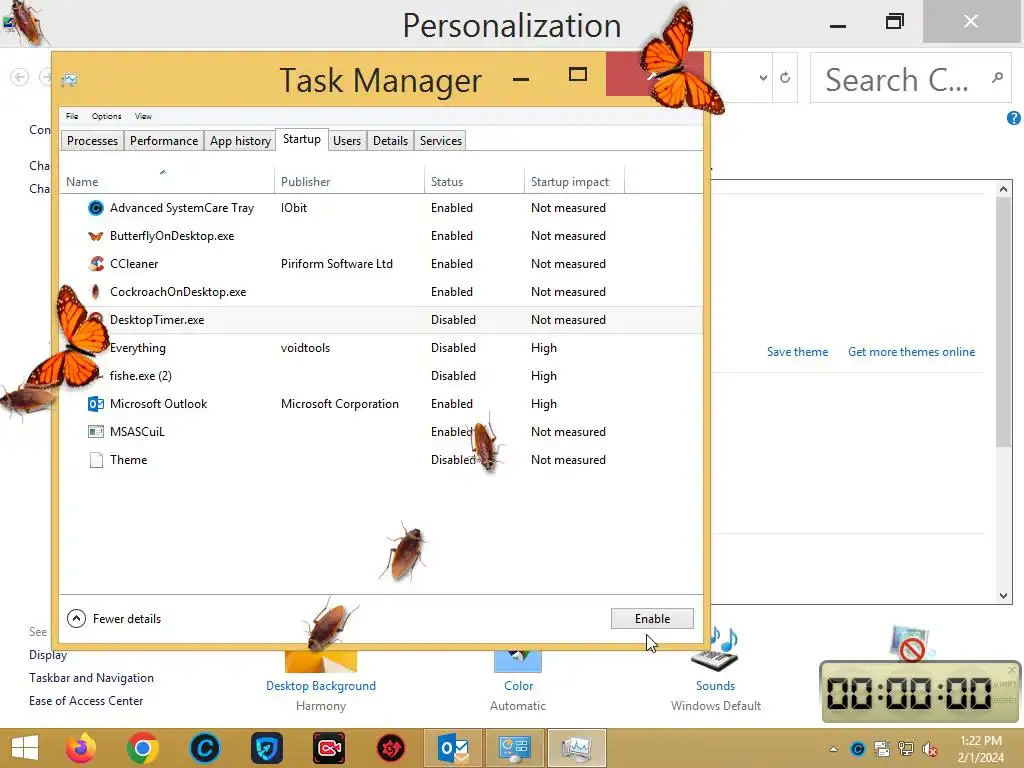Open Taskbar and Navigation link
Image resolution: width=1024 pixels, height=768 pixels.
click(91, 678)
